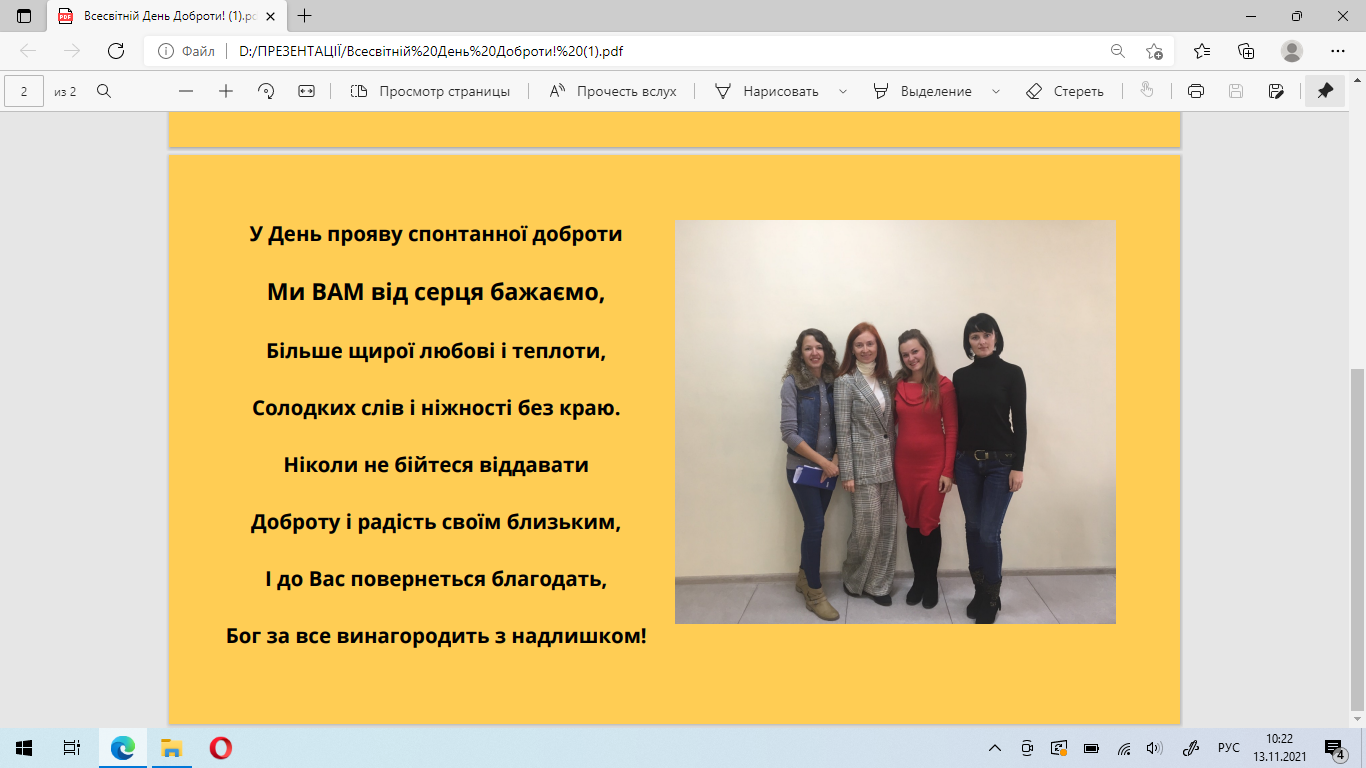This screenshot has height=768, width=1366.
Task: Zoom out the PDF with minus
Action: coord(185,91)
